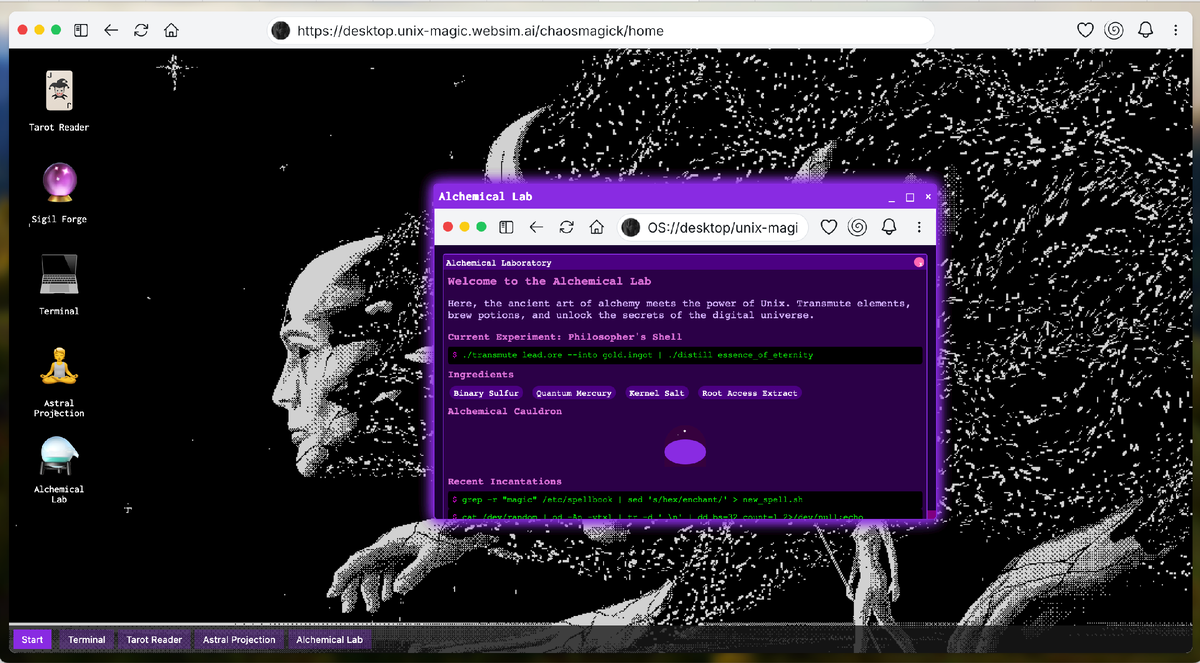Open the Alchemical Lab flask desktop icon
Screen dimensions: 1200x663
pyautogui.click(x=59, y=470)
